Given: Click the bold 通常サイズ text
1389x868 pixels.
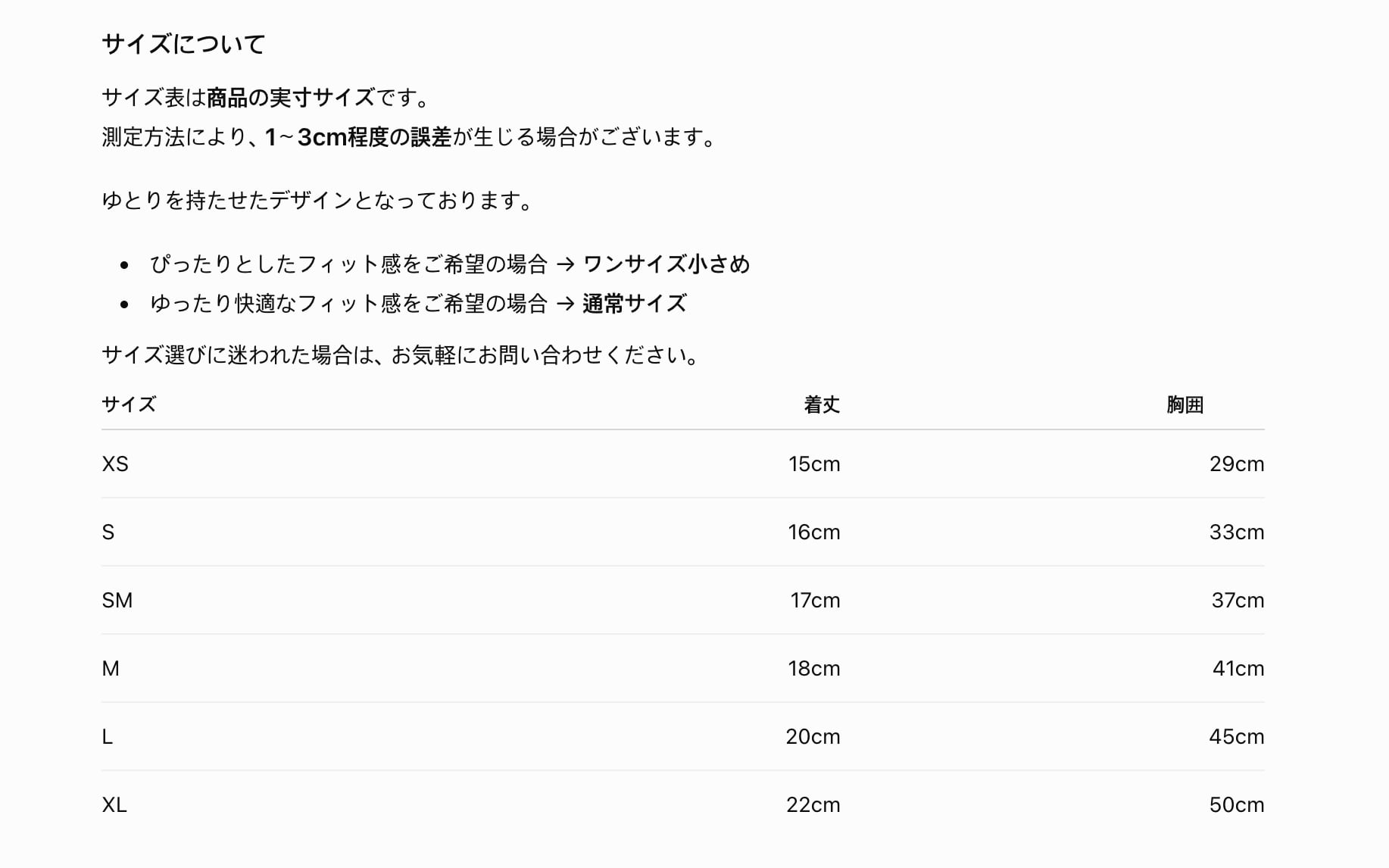Looking at the screenshot, I should (x=635, y=303).
